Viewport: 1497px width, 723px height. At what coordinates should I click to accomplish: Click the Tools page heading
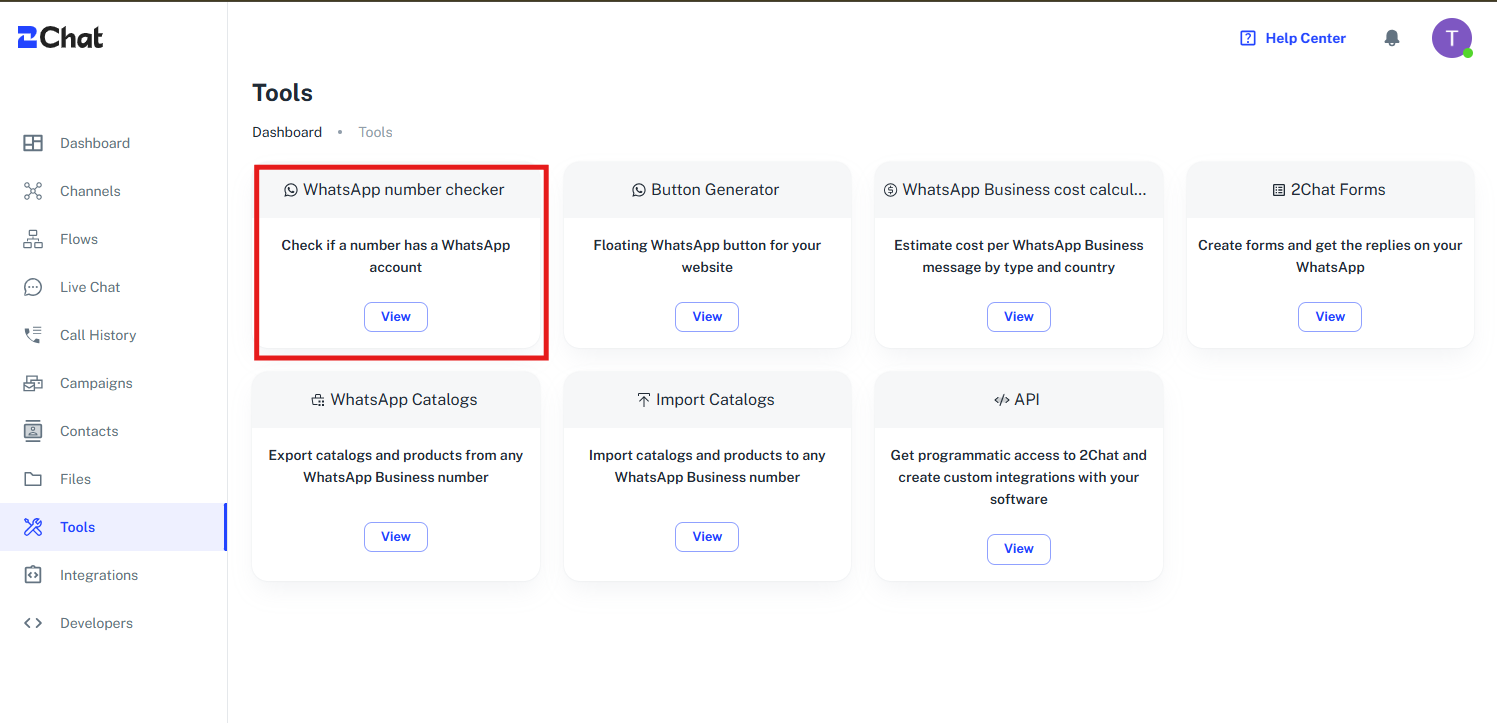tap(283, 93)
